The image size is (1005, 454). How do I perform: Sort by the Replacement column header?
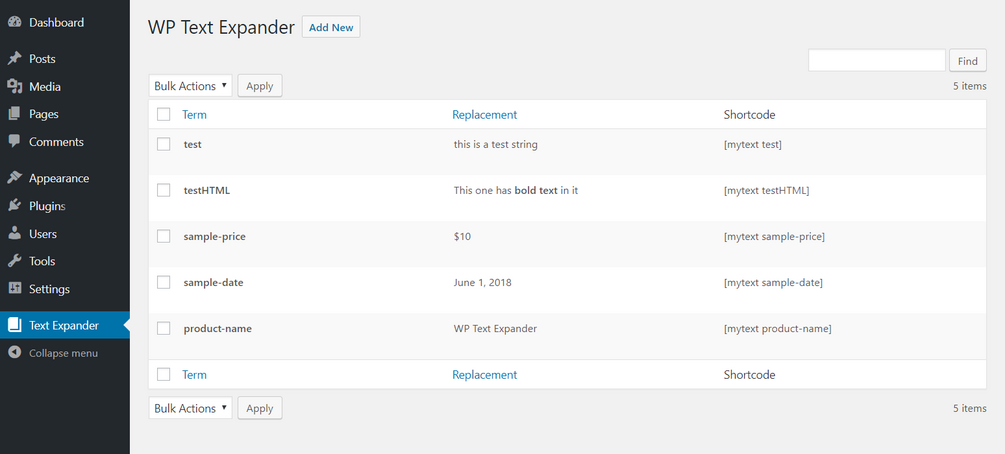coord(484,115)
